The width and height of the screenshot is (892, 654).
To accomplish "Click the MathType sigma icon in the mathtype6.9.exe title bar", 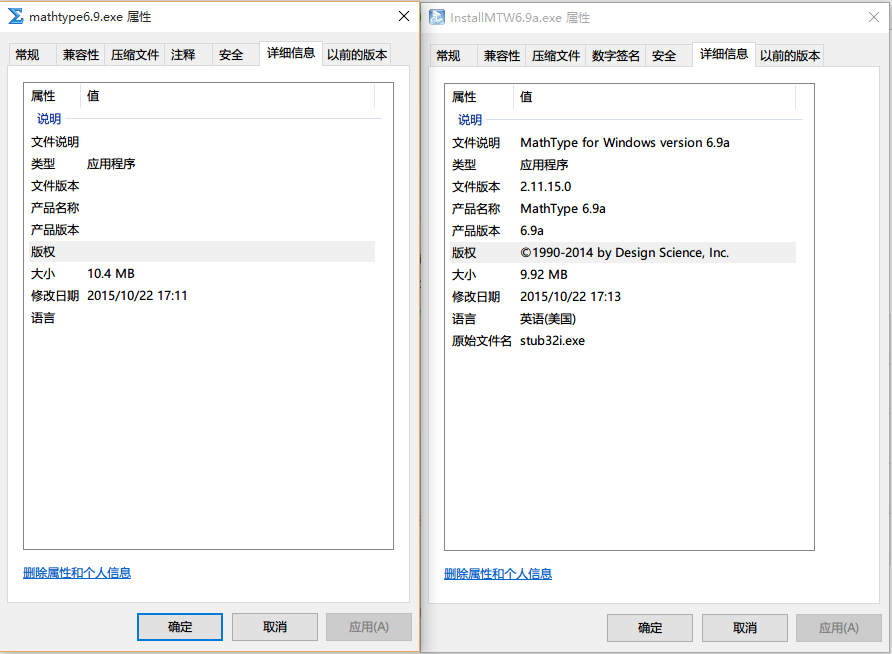I will (x=16, y=16).
